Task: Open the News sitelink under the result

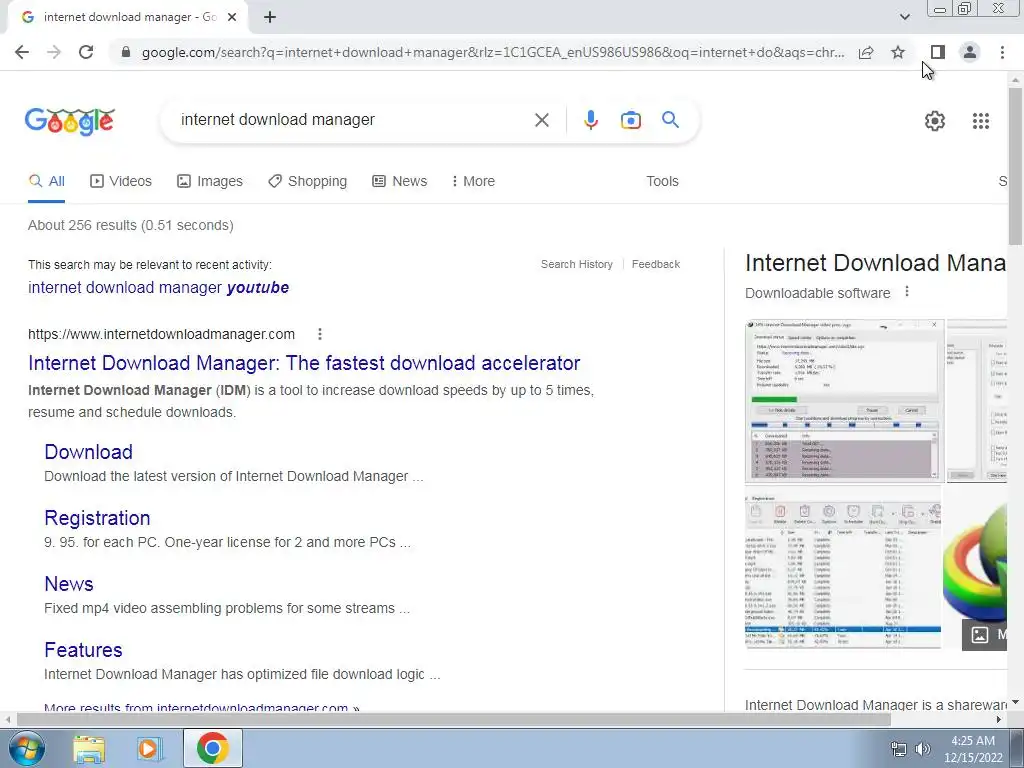Action: pos(69,584)
